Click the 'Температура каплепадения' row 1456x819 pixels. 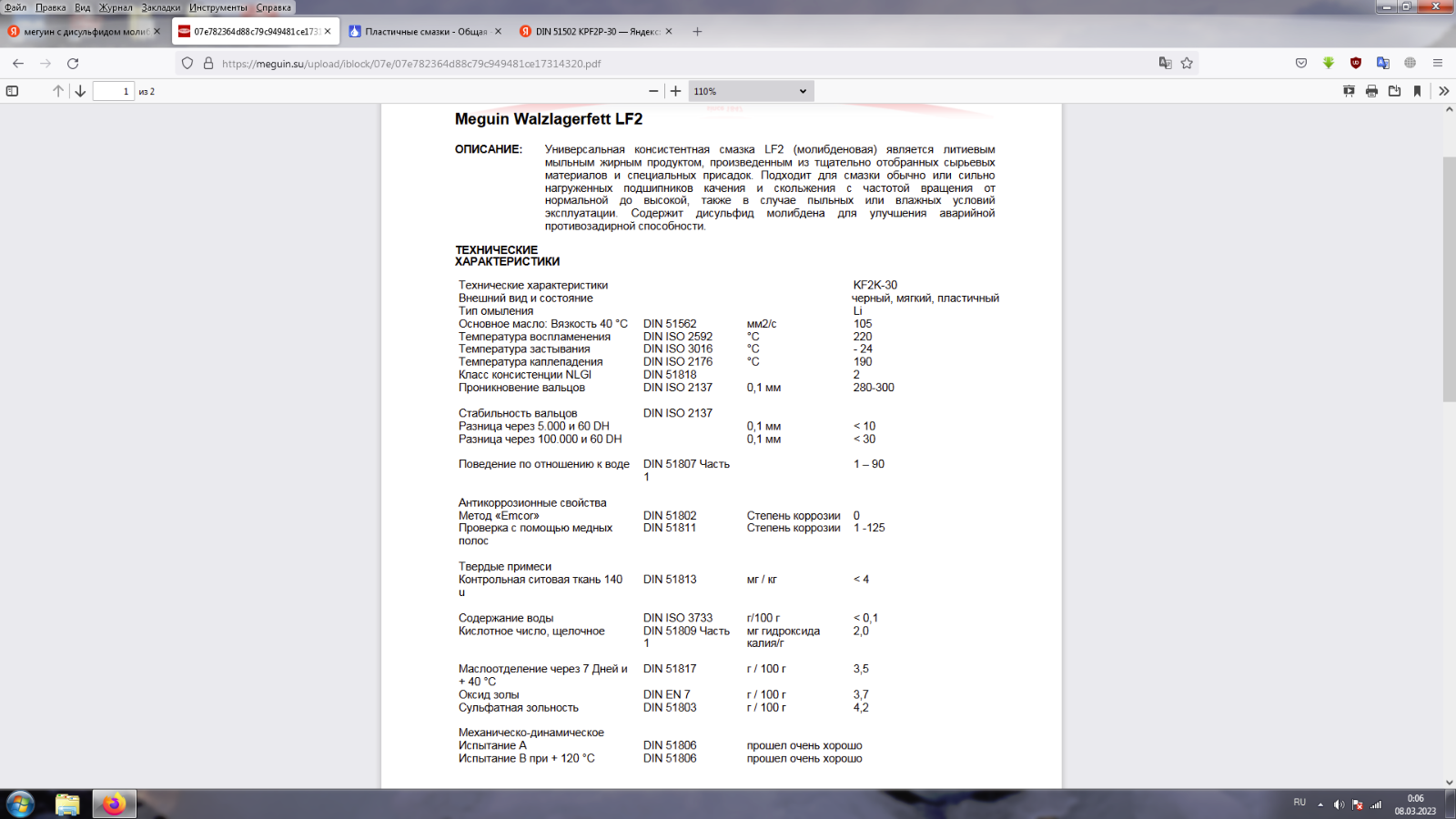[531, 362]
